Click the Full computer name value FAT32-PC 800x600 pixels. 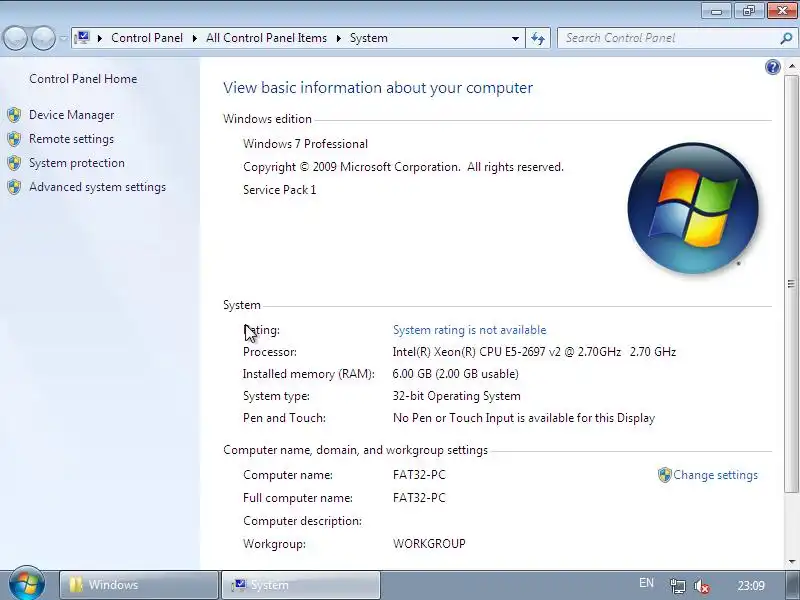[x=419, y=498]
